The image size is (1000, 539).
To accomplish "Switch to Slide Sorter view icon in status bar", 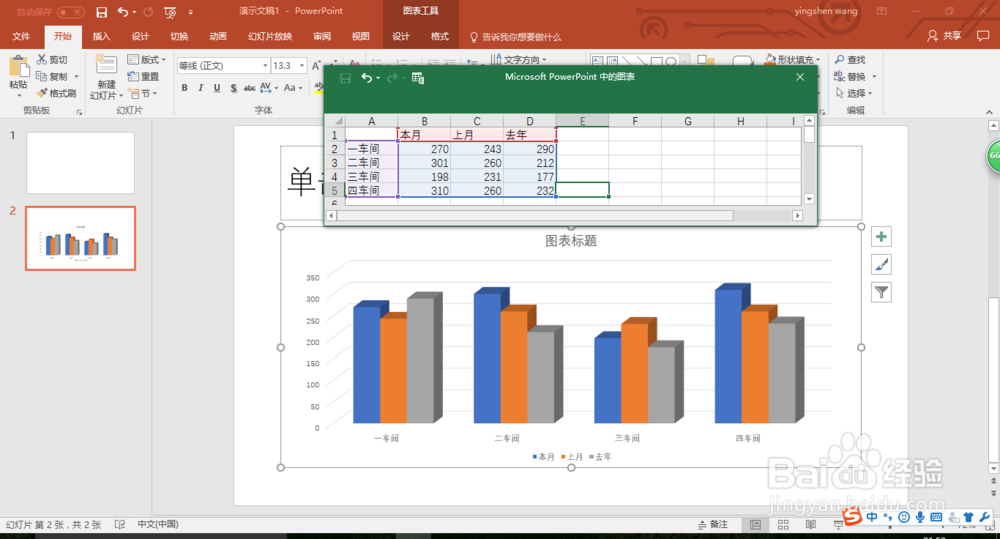I will pyautogui.click(x=783, y=524).
